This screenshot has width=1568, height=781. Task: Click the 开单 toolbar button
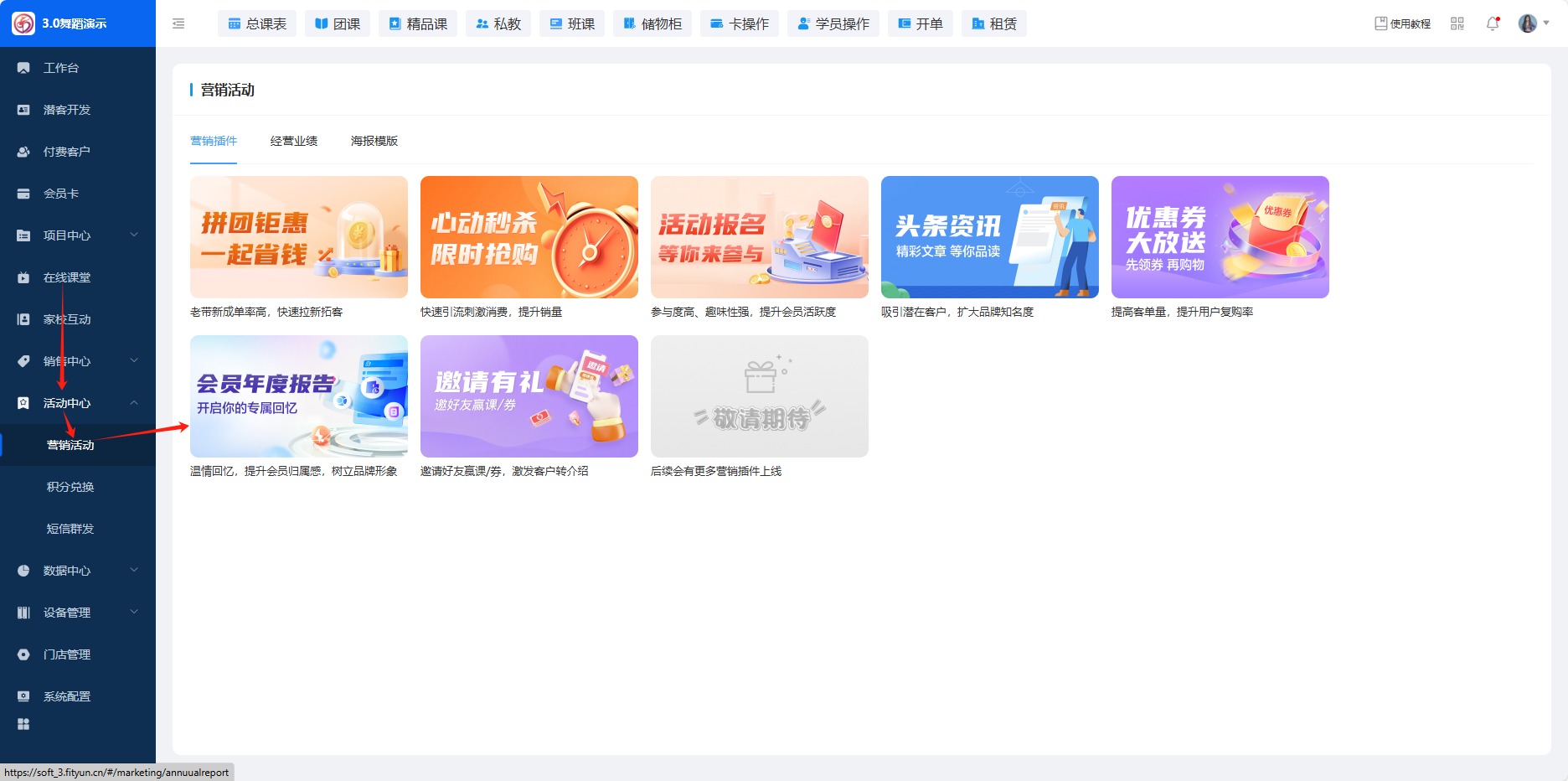click(921, 23)
